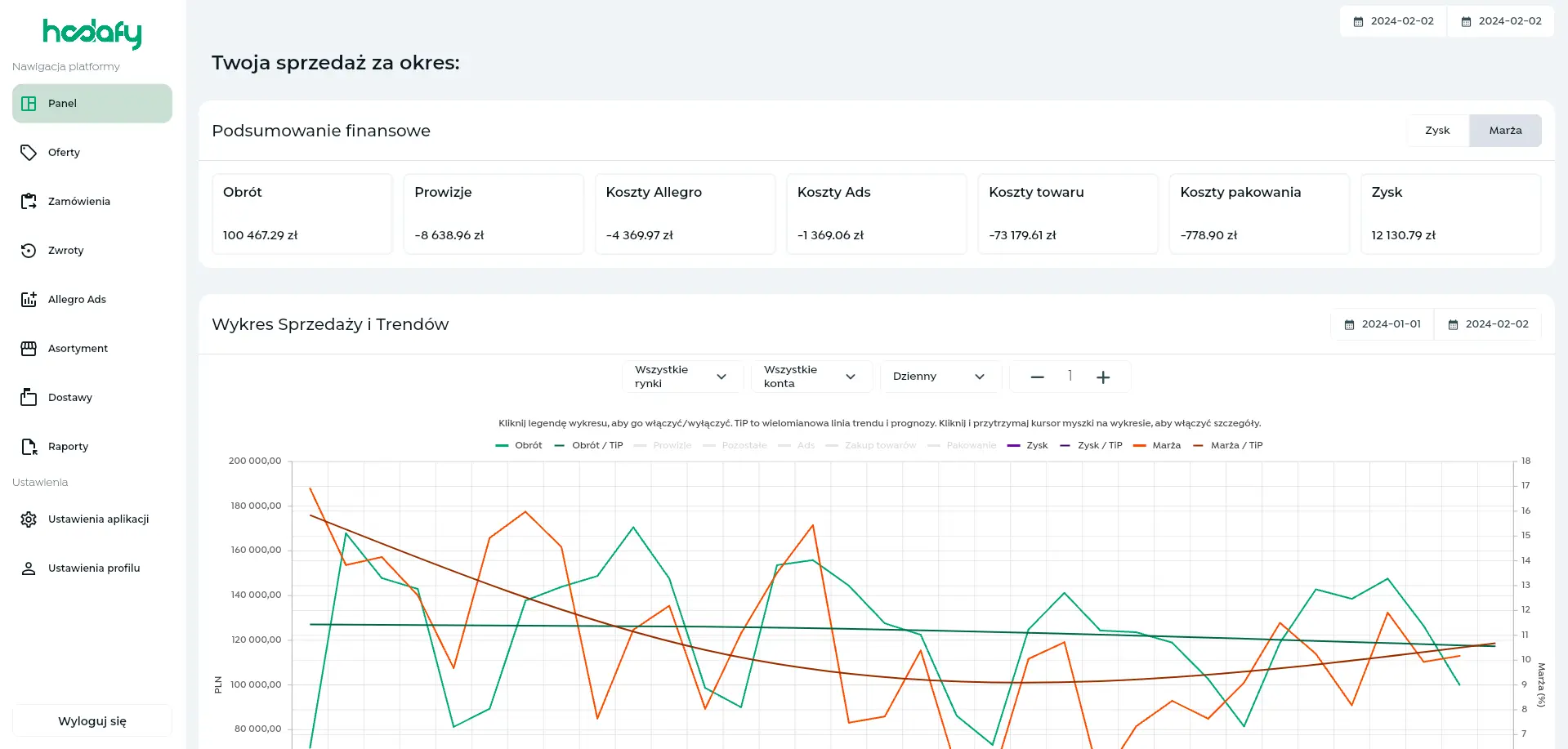Click calendar icon of top end date
The width and height of the screenshot is (1568, 749).
click(1466, 21)
